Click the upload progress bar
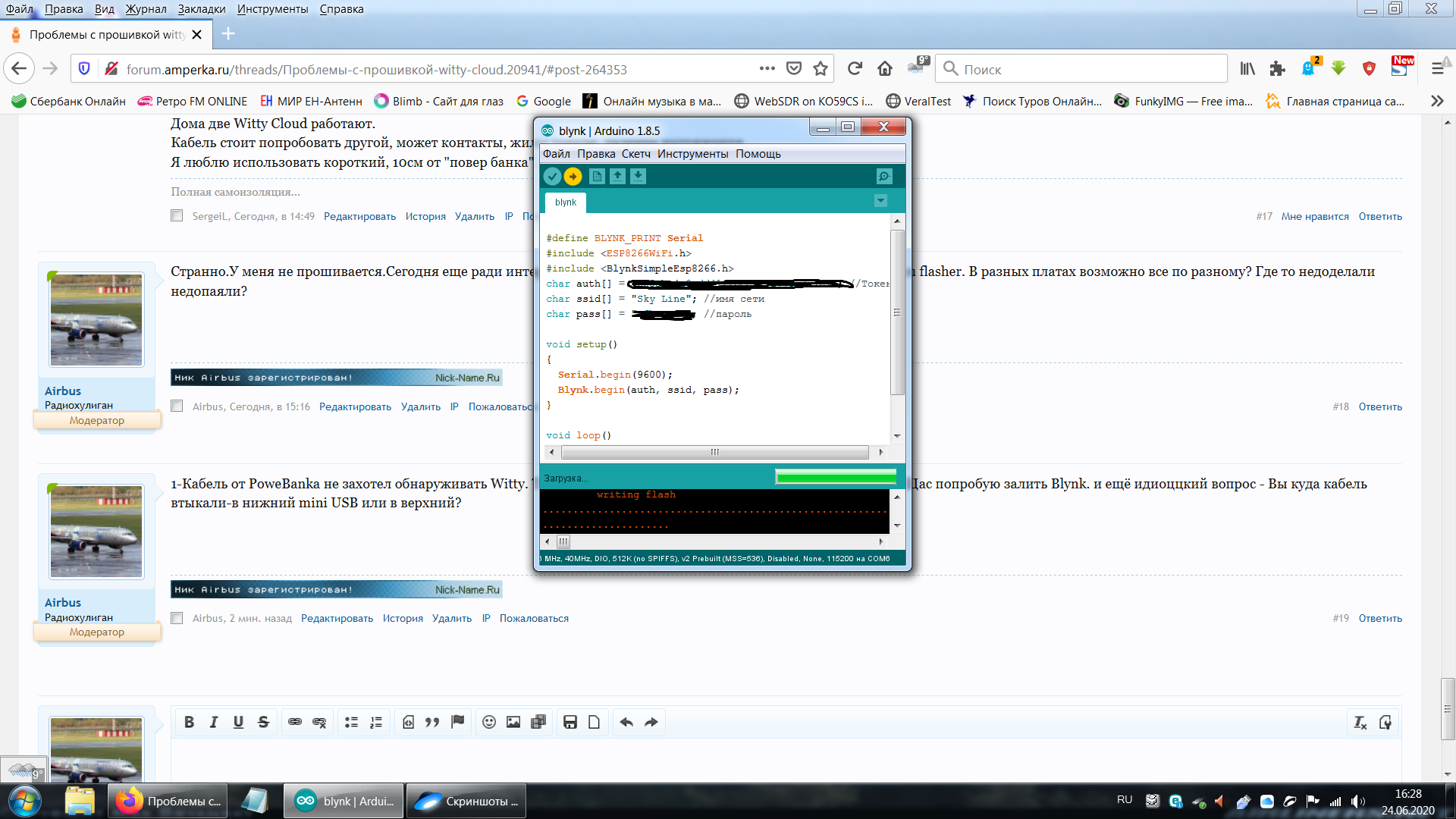The image size is (1456, 819). coord(836,477)
